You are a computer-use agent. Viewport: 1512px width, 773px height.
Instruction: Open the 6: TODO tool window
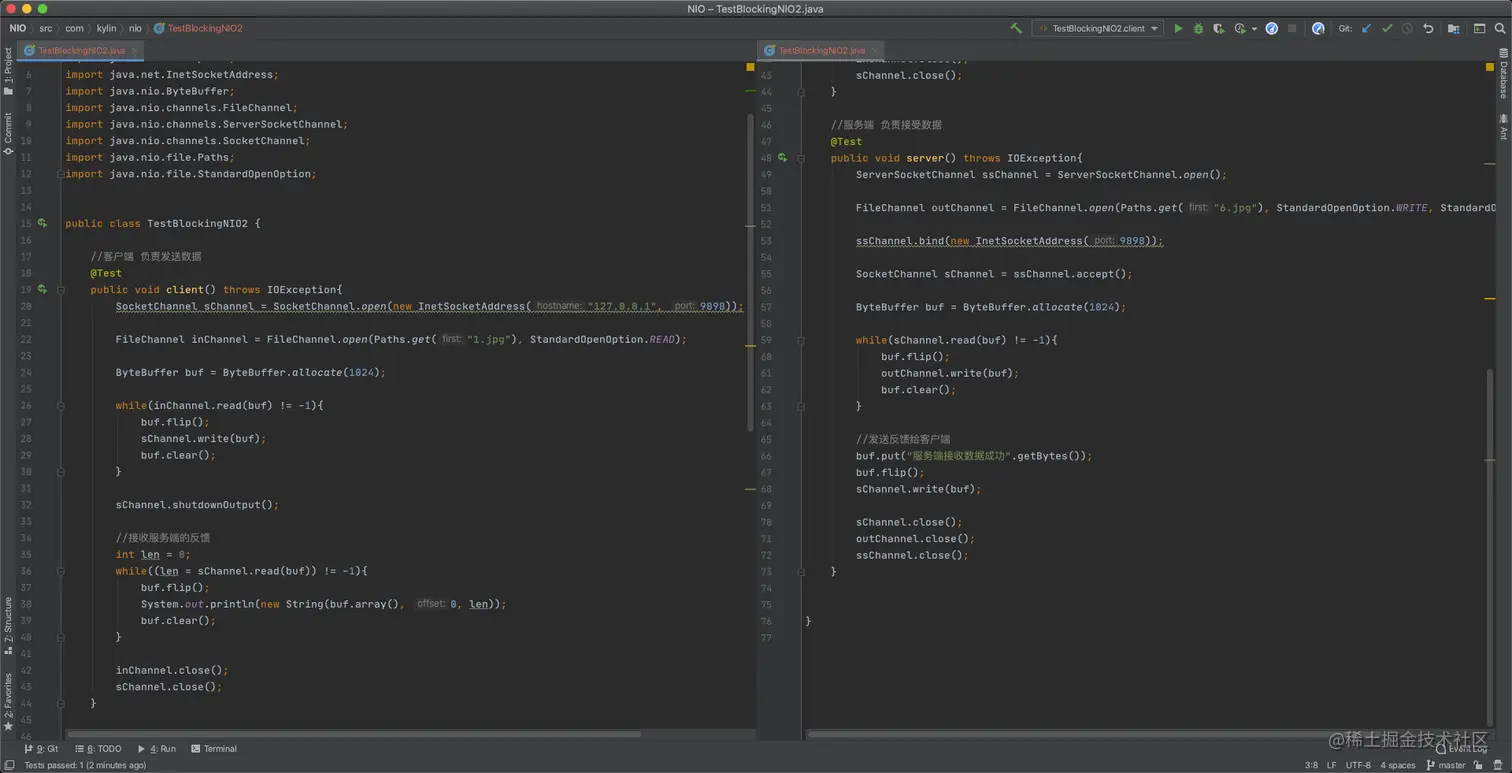[97, 749]
